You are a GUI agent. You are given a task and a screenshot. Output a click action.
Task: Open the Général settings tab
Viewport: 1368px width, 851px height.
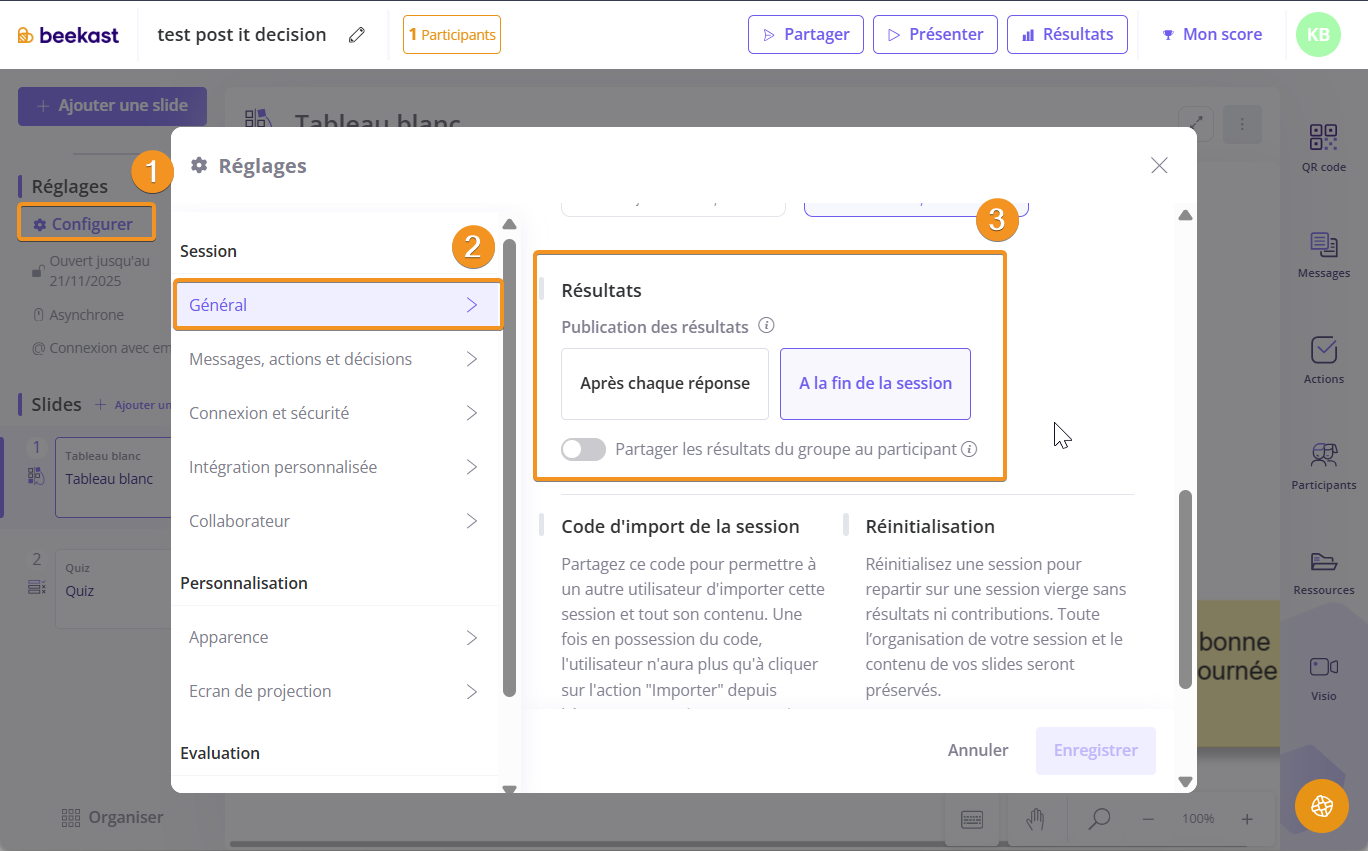coord(335,305)
